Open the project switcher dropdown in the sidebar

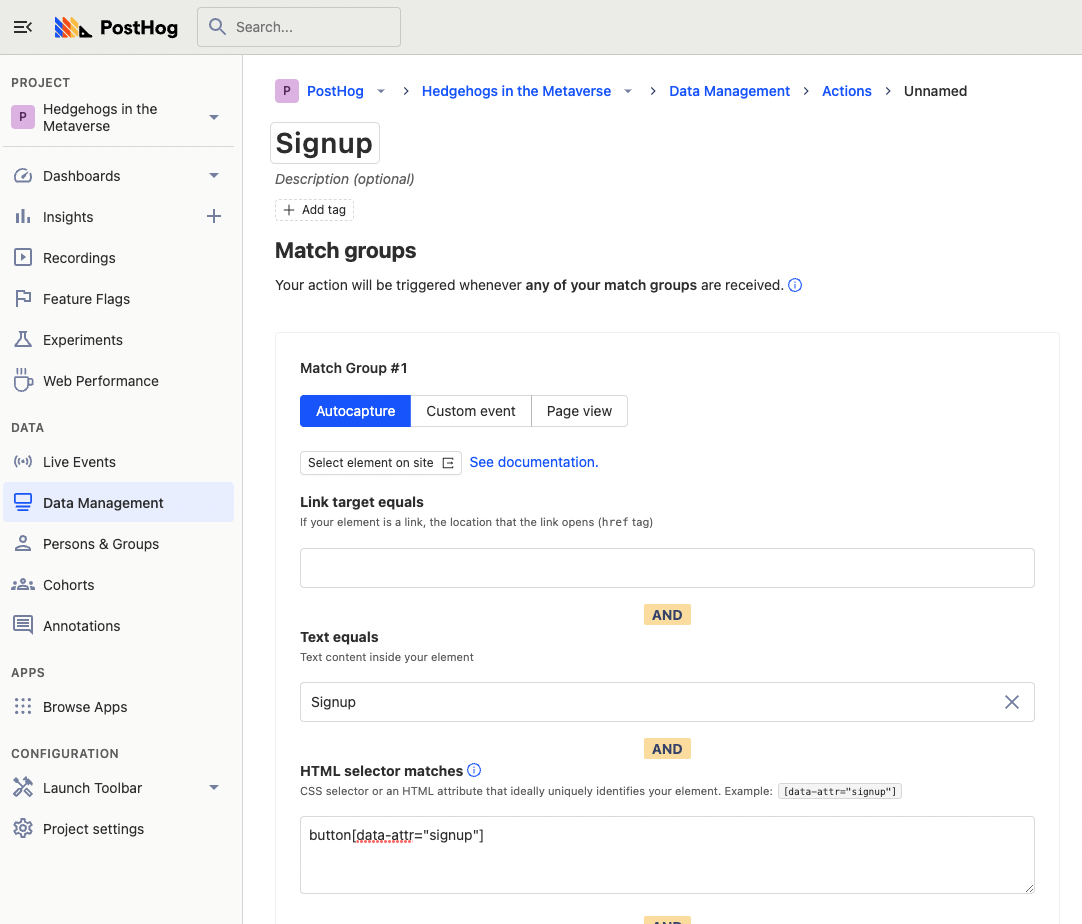[x=213, y=117]
